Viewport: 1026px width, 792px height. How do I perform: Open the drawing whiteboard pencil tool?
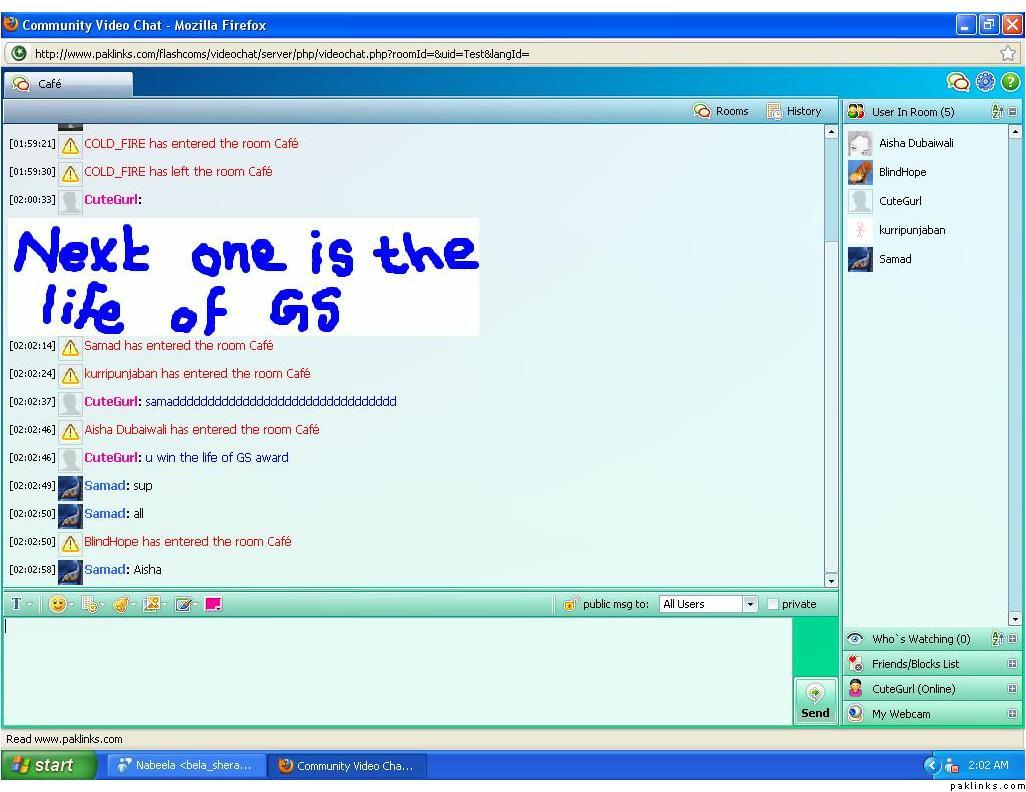pos(183,604)
